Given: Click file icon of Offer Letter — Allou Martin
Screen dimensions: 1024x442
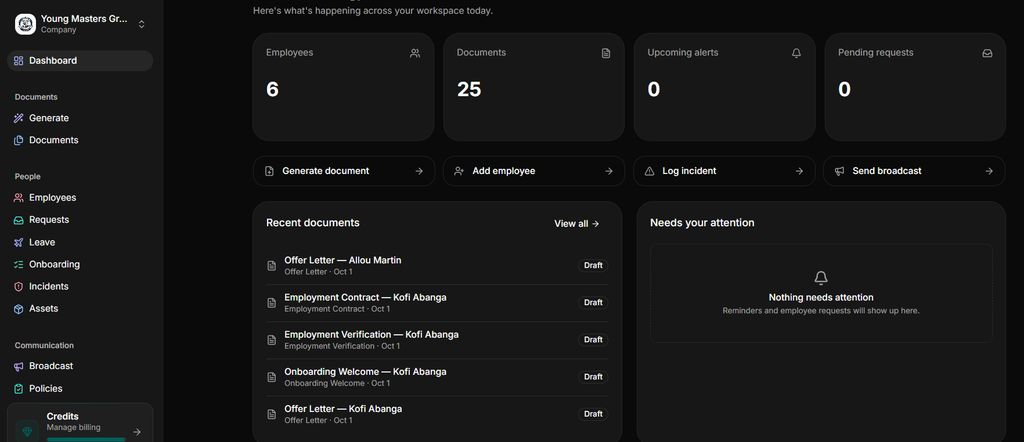Looking at the screenshot, I should [272, 266].
